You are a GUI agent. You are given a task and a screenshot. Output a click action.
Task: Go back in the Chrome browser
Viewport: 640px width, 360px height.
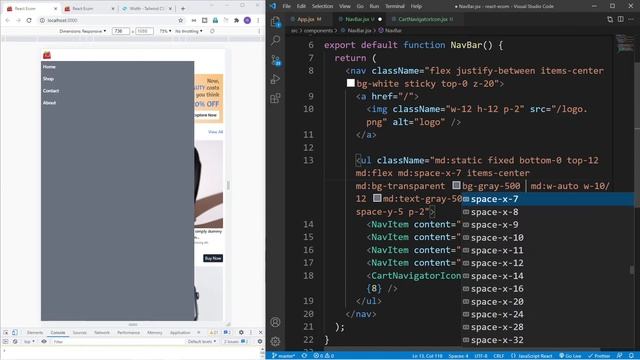click(x=8, y=20)
